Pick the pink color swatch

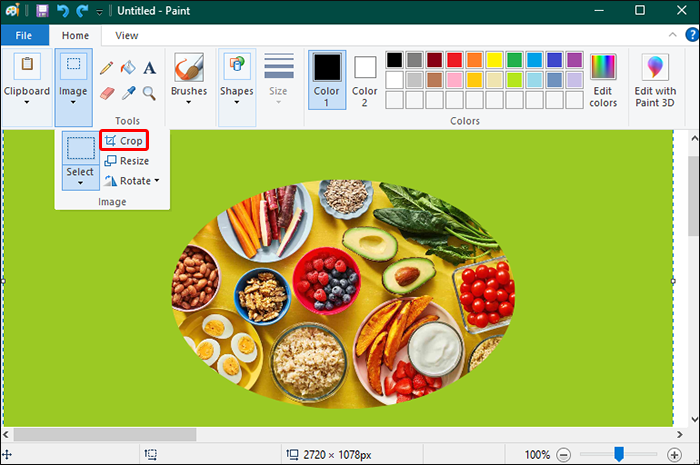pos(454,80)
